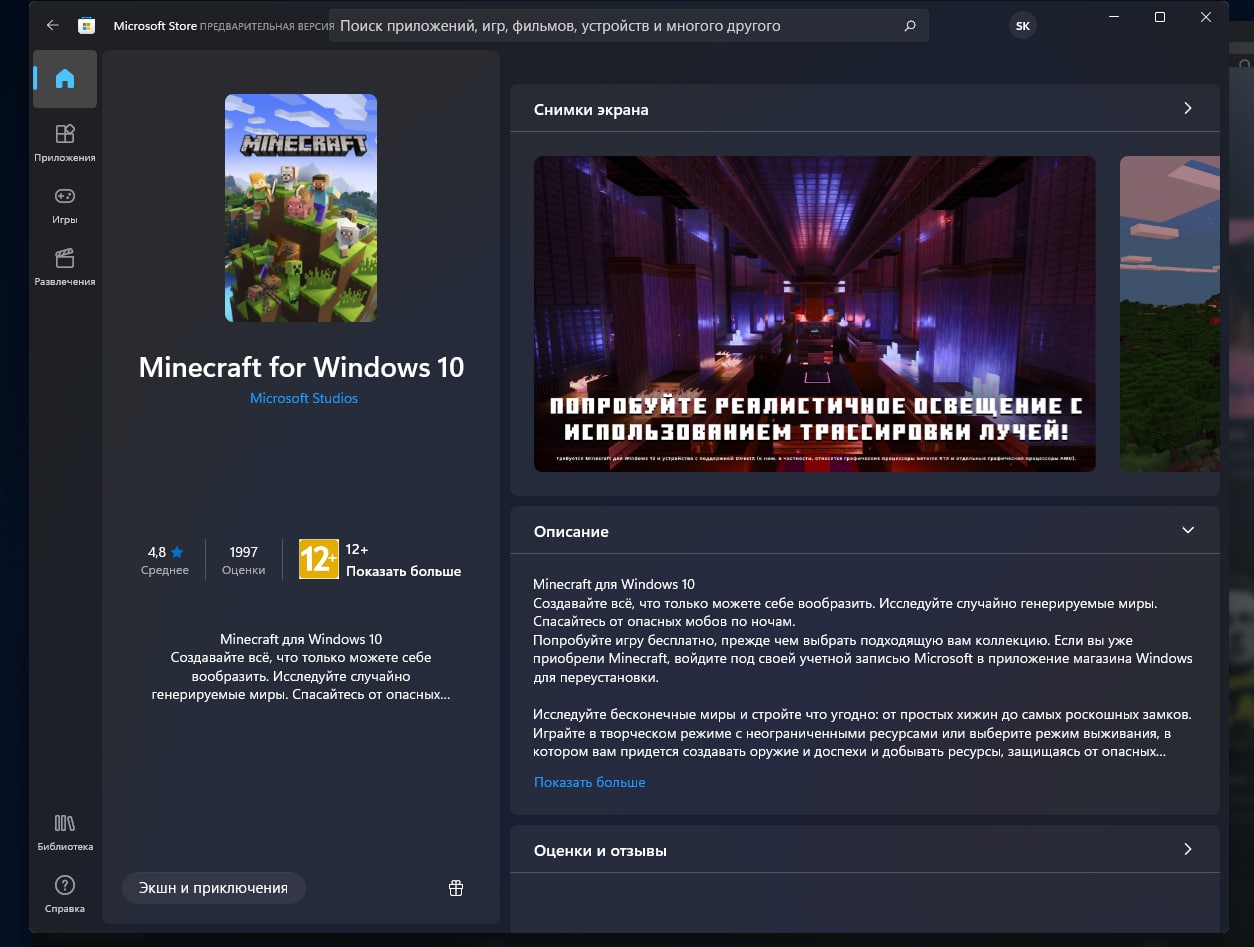Click the Снимки экрана heading
1254x947 pixels.
coord(591,110)
